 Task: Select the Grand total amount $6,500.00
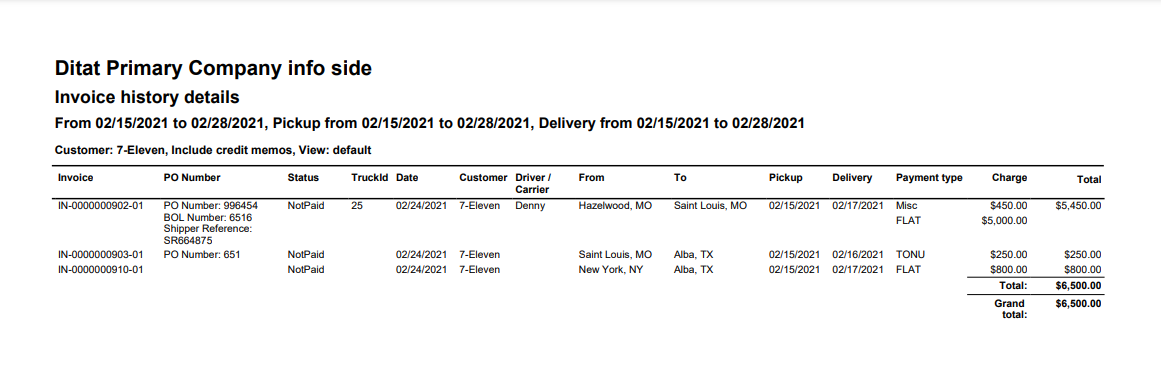pos(1079,304)
